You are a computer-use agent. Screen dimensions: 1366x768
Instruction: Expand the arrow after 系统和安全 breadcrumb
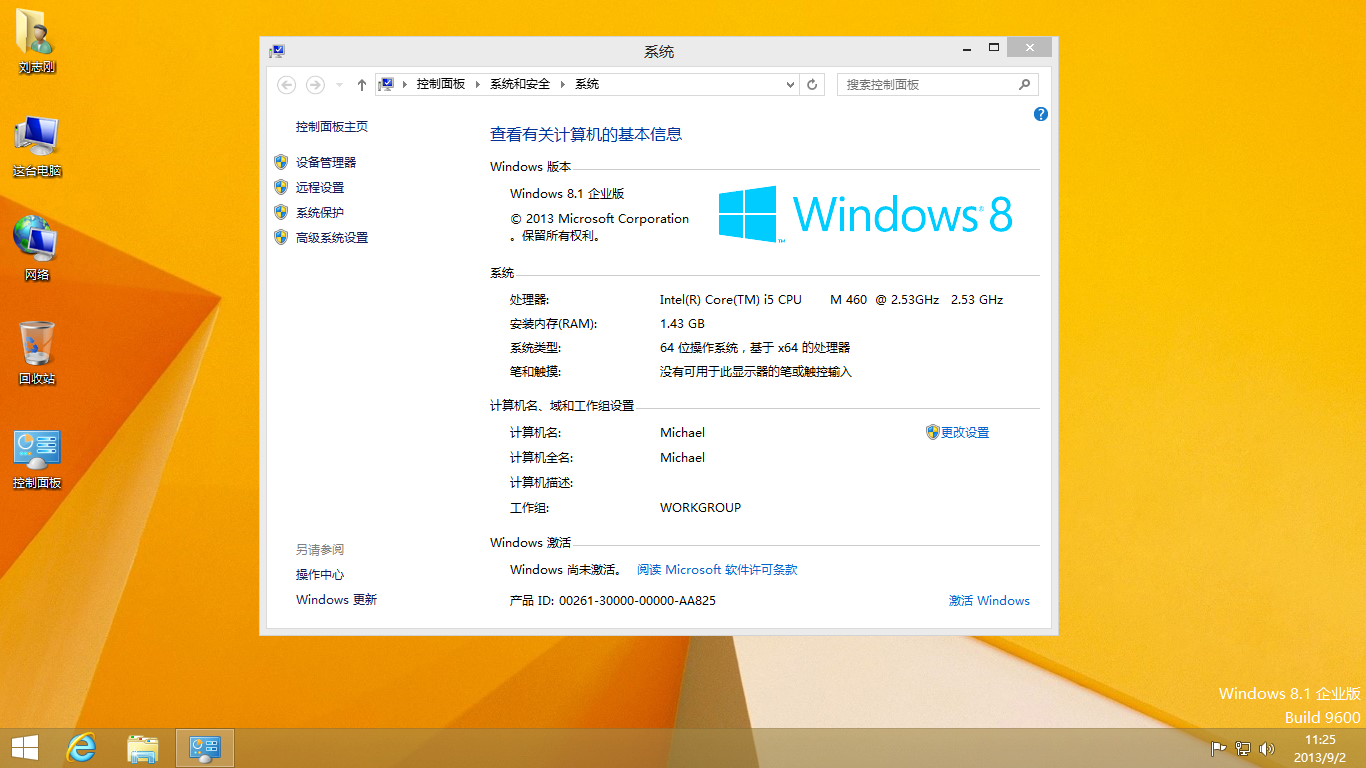point(563,85)
